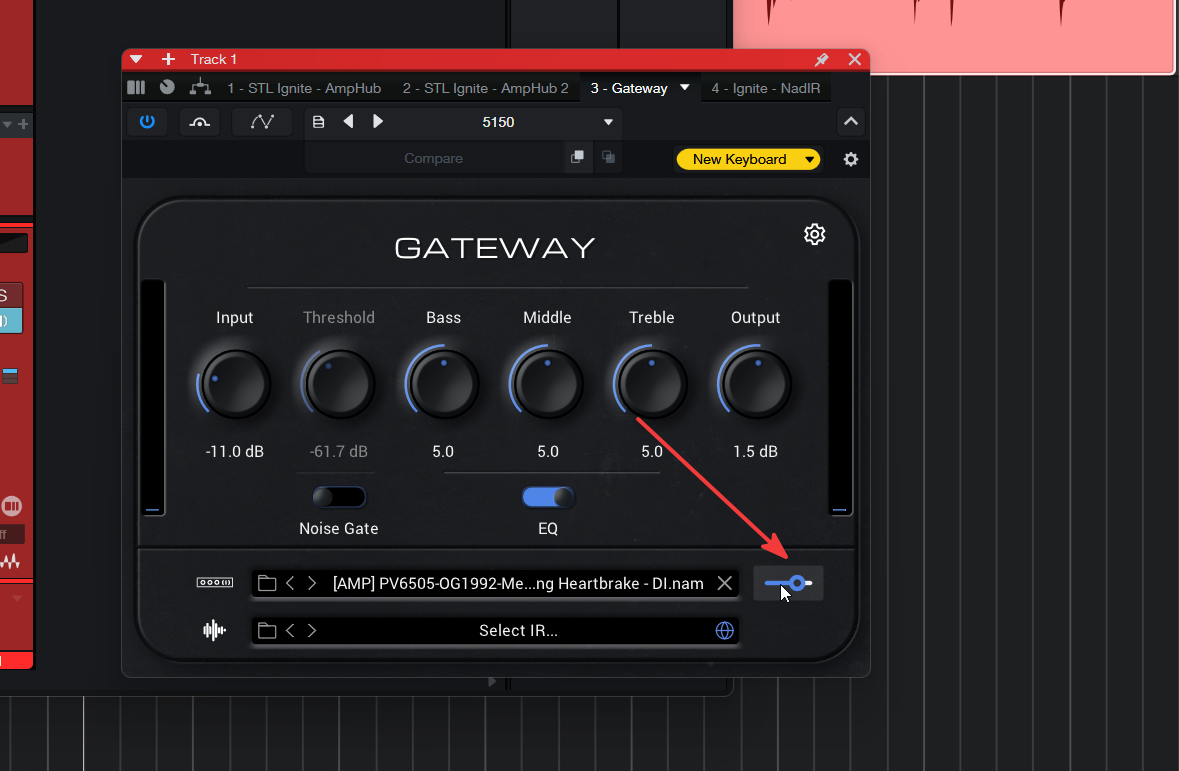Open the routing view icon
Image resolution: width=1179 pixels, height=771 pixels.
[x=200, y=87]
